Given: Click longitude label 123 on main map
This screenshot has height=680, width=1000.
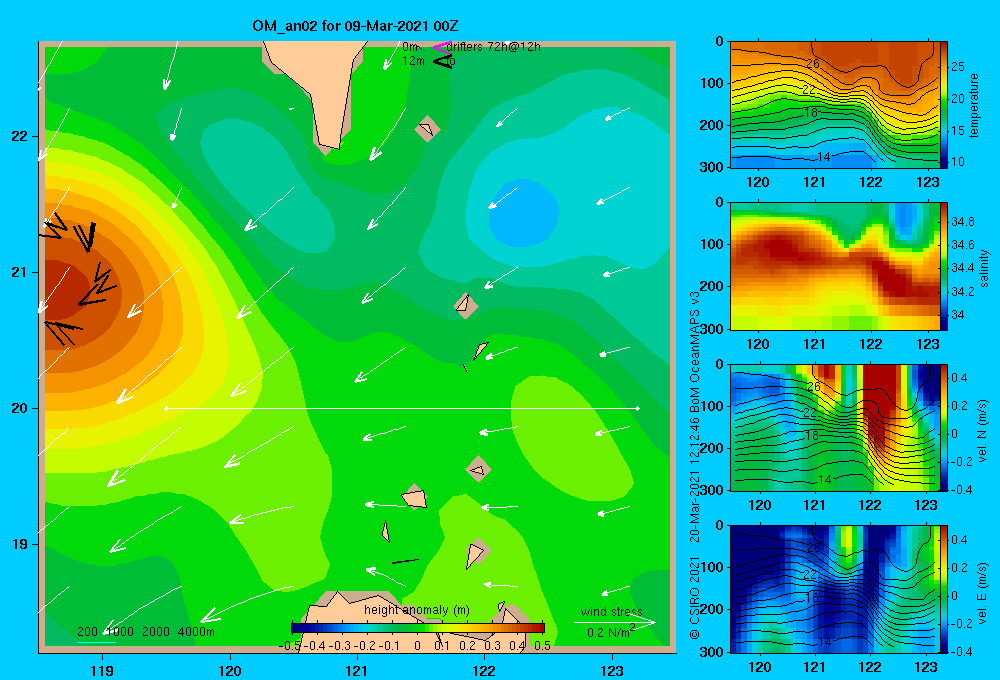Looking at the screenshot, I should pyautogui.click(x=612, y=670).
